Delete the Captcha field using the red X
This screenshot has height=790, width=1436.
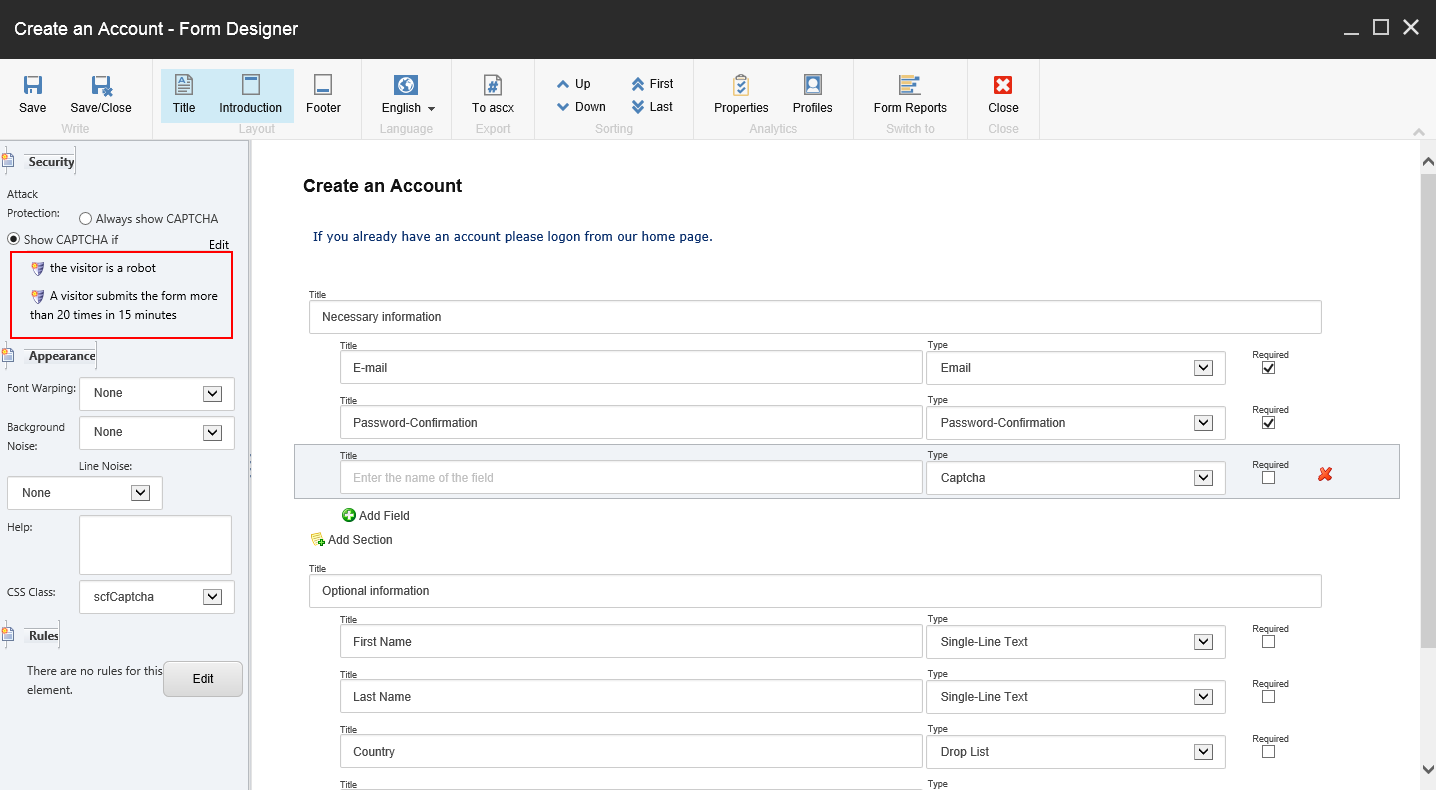[1325, 474]
